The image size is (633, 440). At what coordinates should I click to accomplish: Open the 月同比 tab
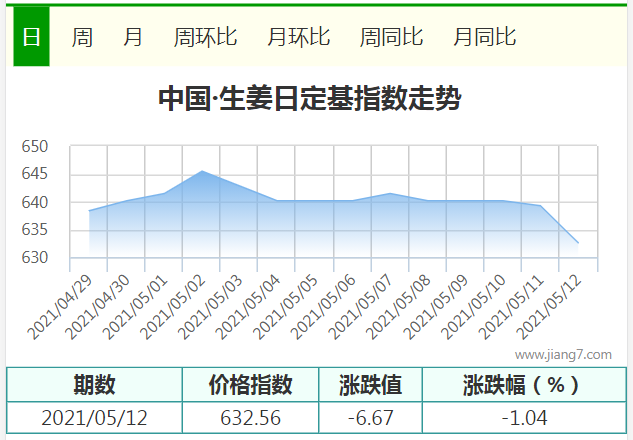[484, 37]
